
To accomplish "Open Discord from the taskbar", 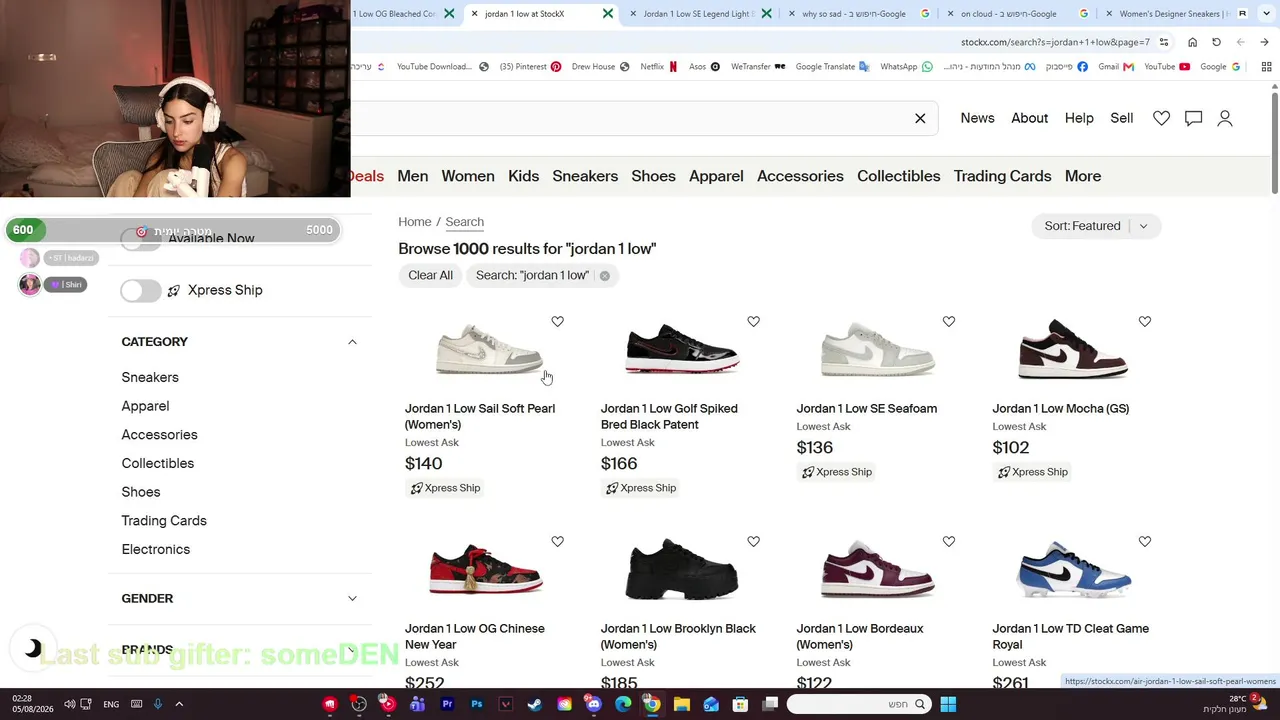I will coord(594,704).
